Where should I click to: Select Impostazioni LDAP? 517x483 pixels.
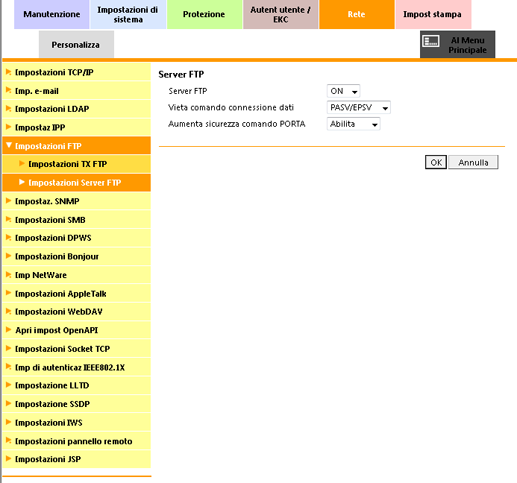point(76,109)
